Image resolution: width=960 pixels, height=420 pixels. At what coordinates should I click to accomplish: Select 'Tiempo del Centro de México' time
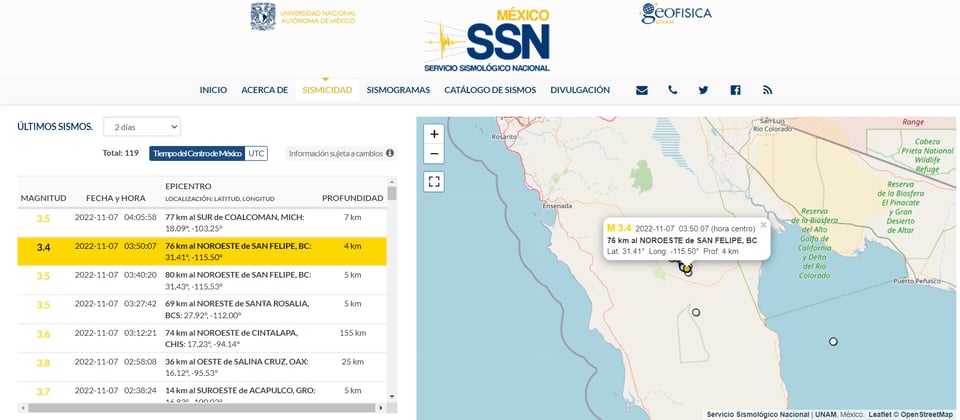tap(197, 154)
